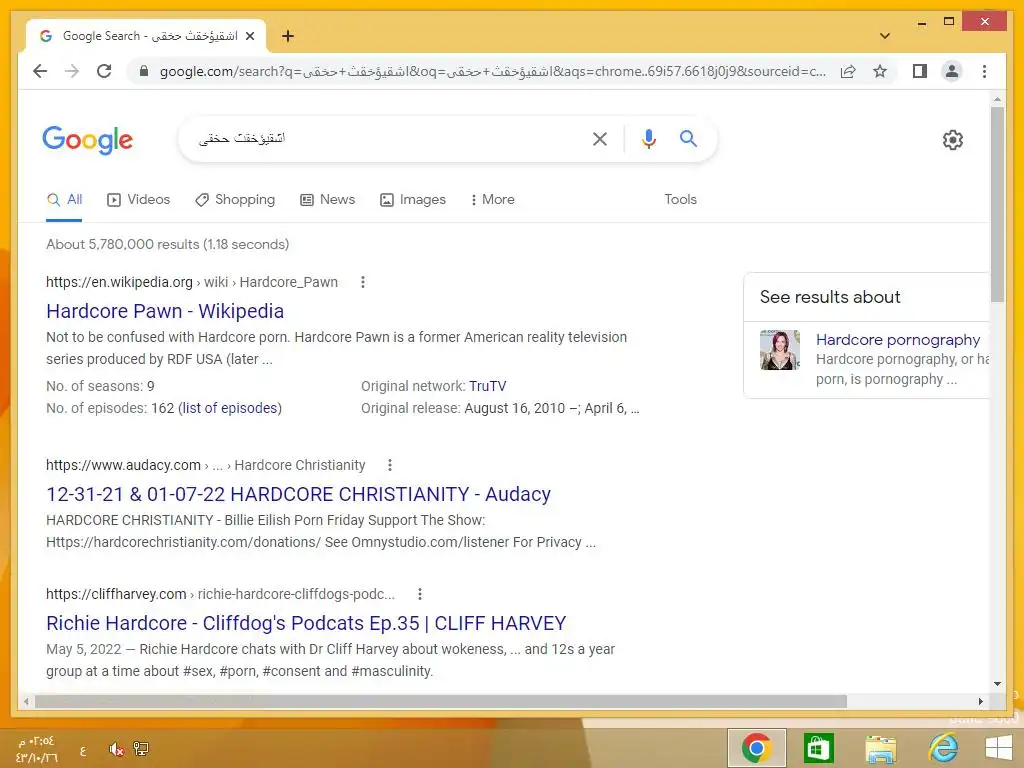Start voice search with the microphone

pyautogui.click(x=648, y=138)
